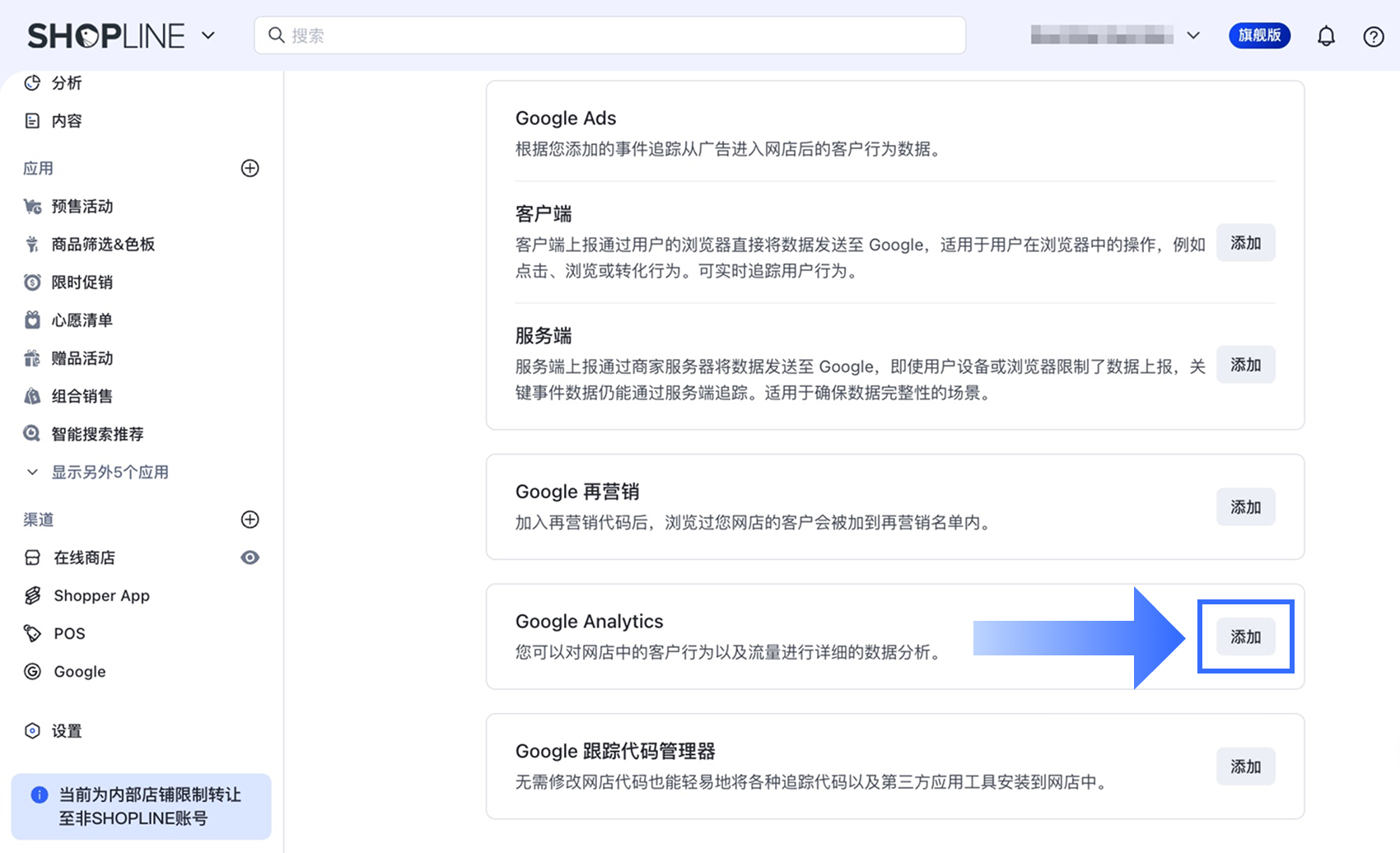1400x853 pixels.
Task: Open 心愿清单 from the sidebar
Action: pyautogui.click(x=82, y=320)
